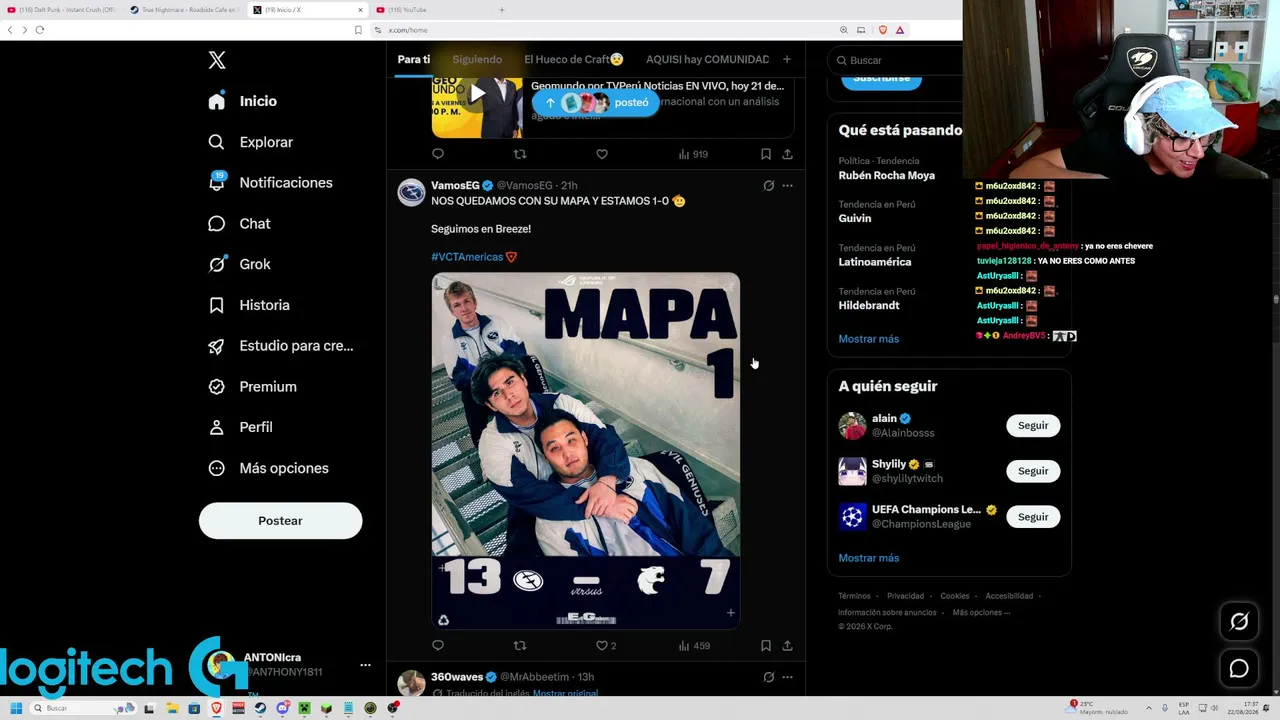
Task: View VamosEG post analytics 459
Action: (694, 646)
